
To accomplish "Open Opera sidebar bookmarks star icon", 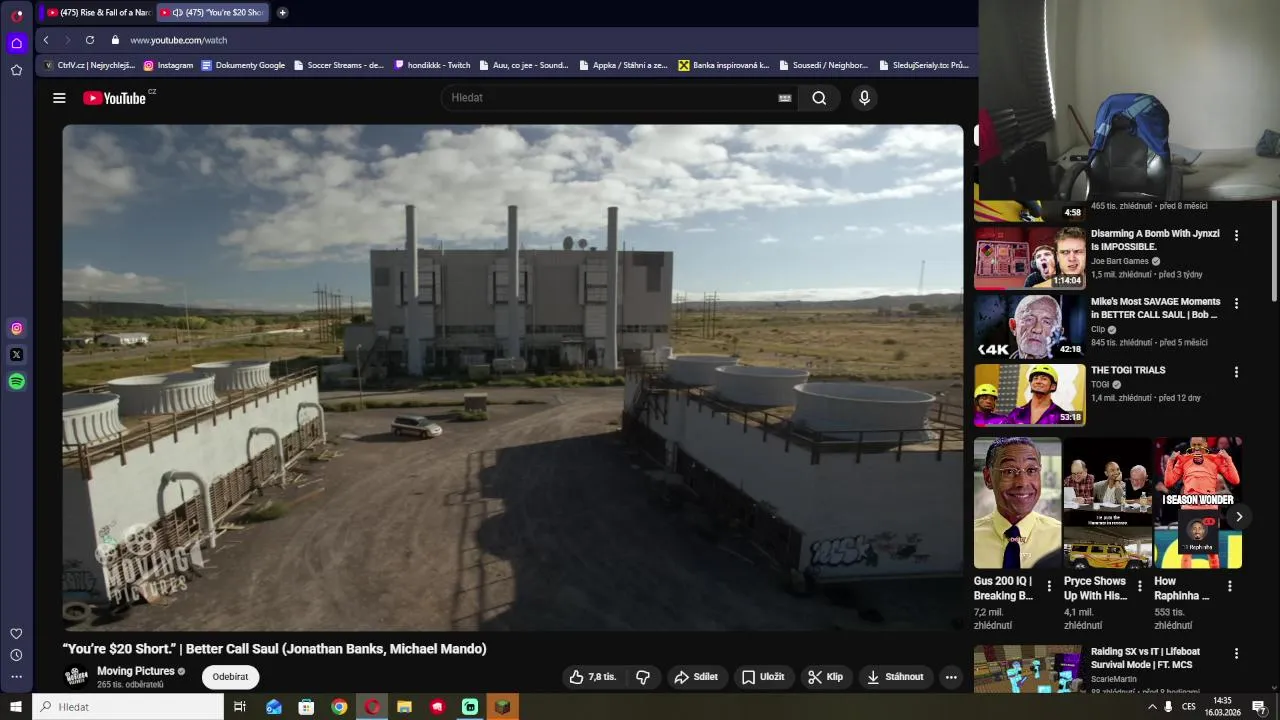I will coord(16,70).
